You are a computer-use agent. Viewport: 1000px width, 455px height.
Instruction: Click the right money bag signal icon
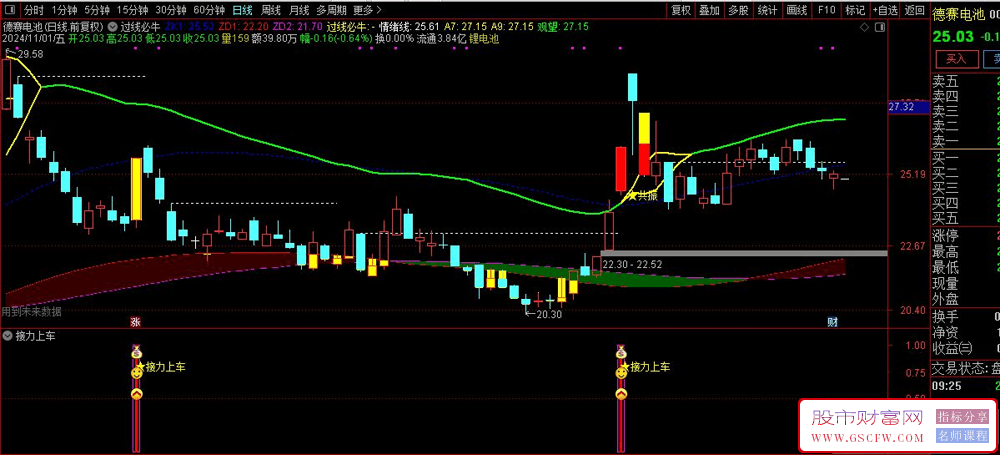[621, 352]
